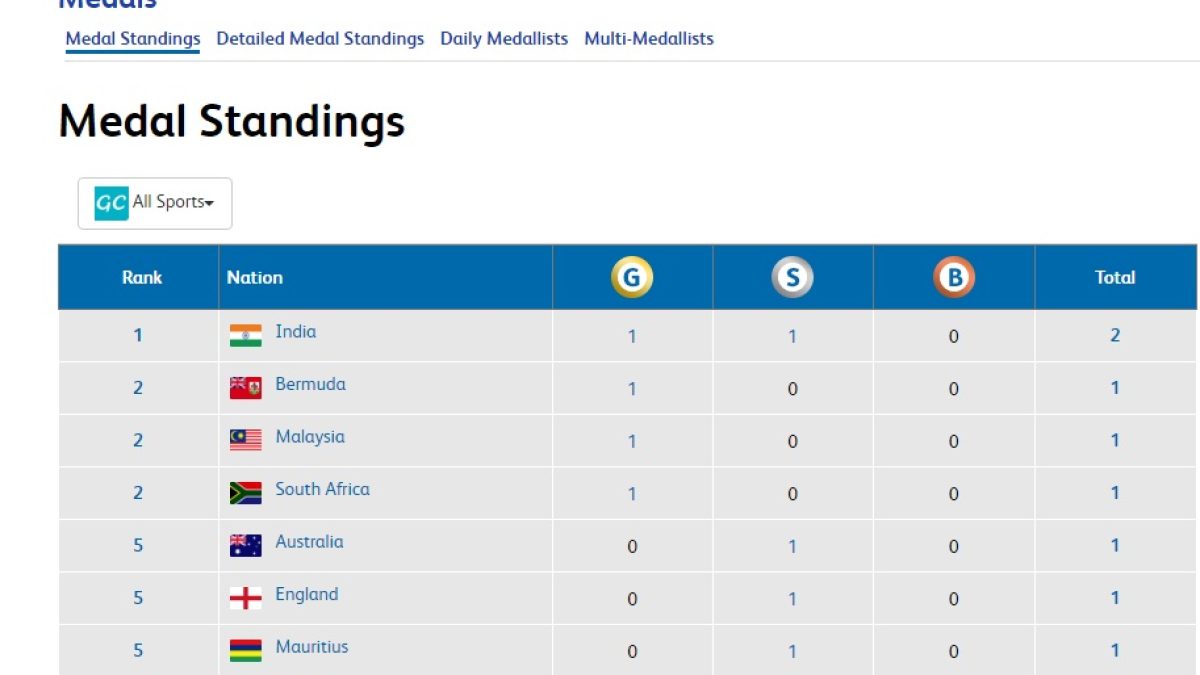Click the Australia flag icon
Screen dimensions: 1200x675
[x=245, y=545]
